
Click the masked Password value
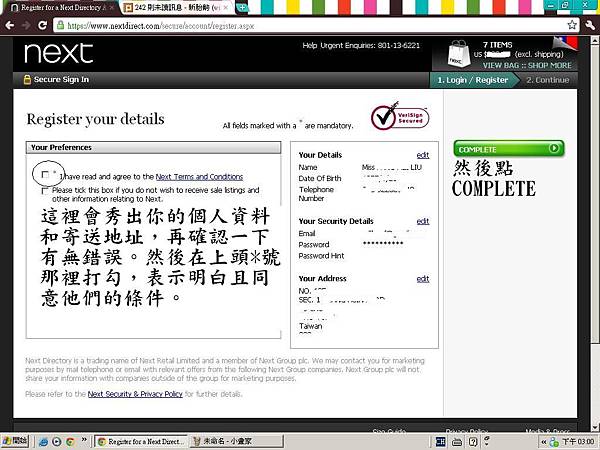point(383,243)
